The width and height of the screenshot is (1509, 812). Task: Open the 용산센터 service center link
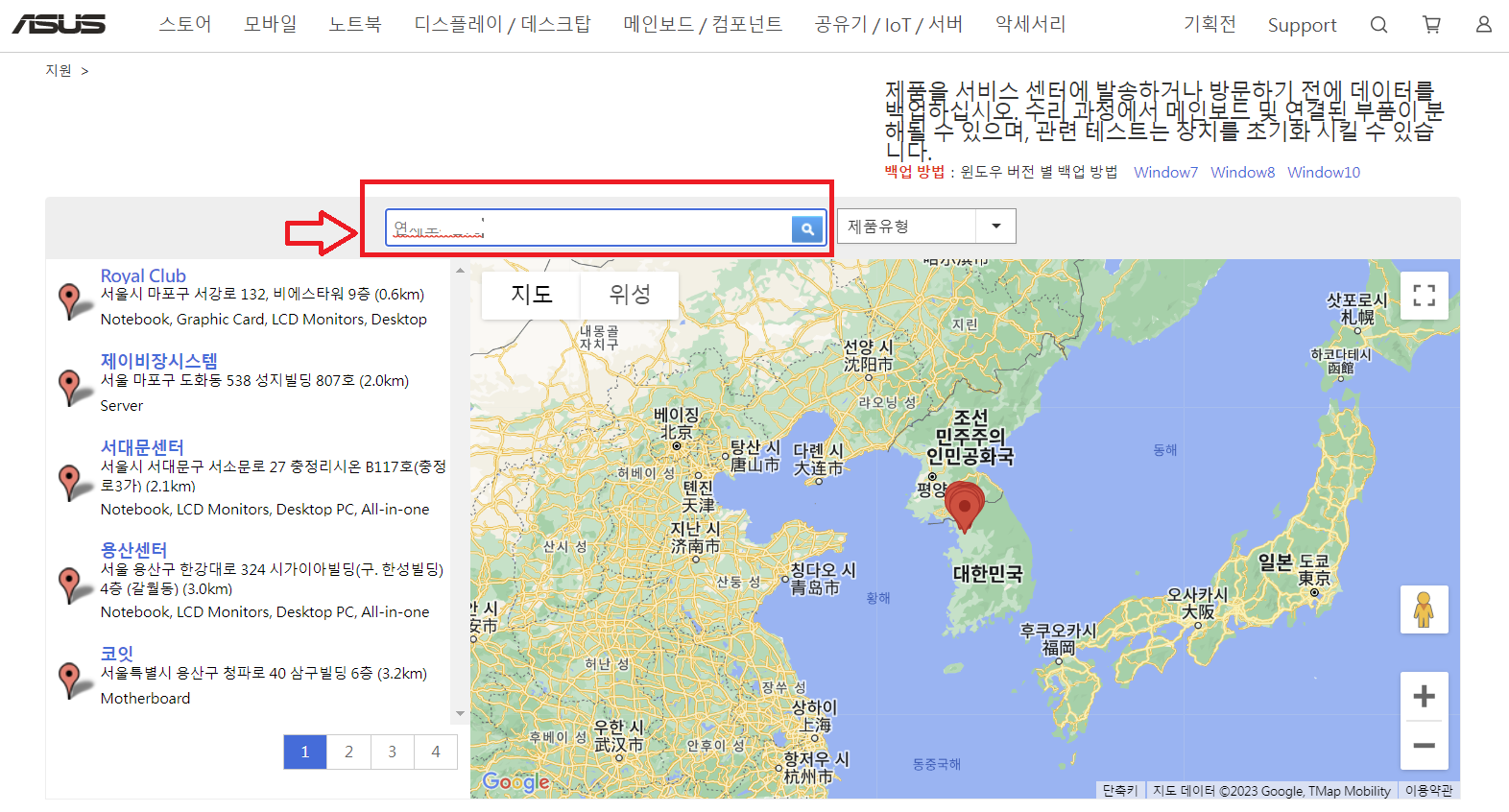tap(133, 550)
